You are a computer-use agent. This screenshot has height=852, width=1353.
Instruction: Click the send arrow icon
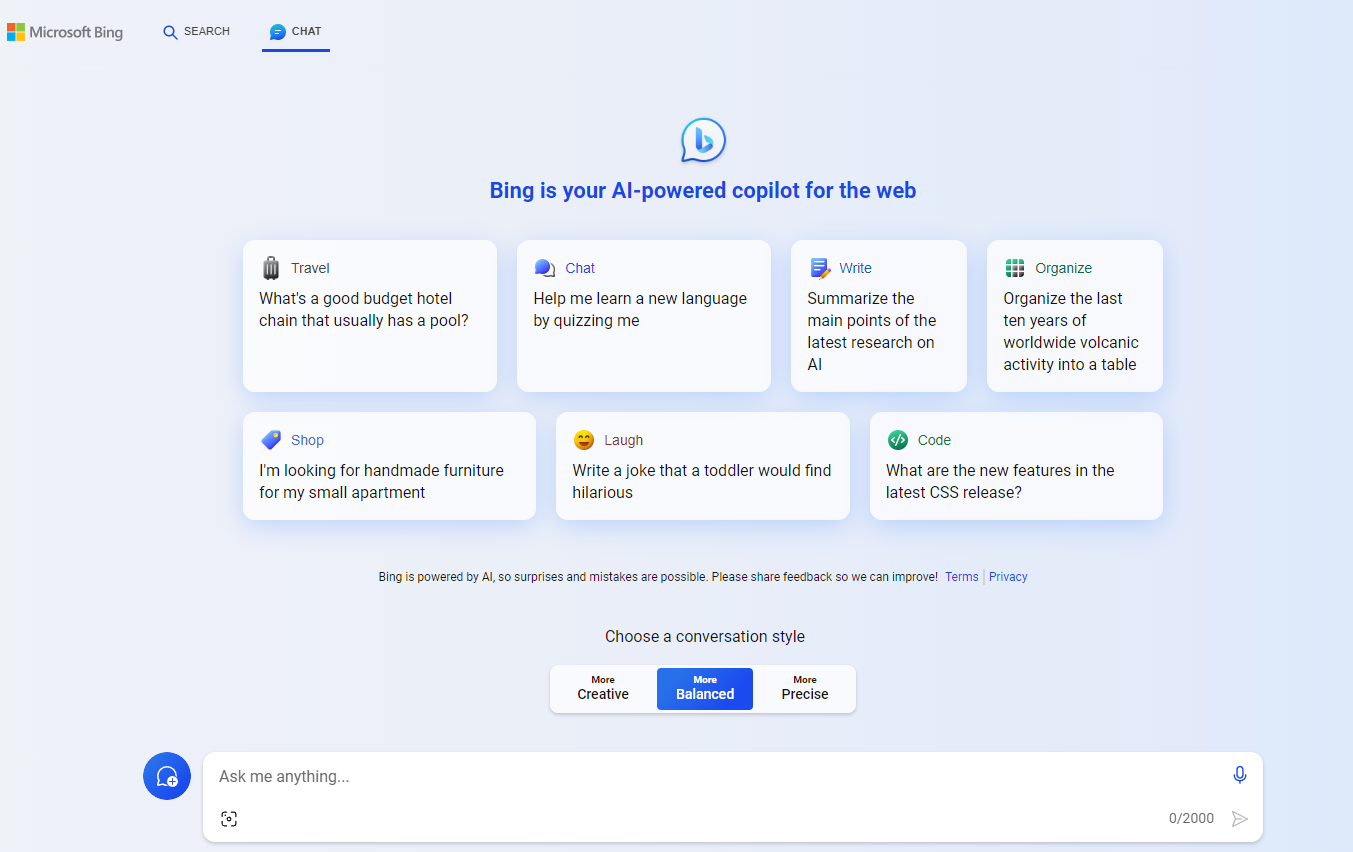pyautogui.click(x=1240, y=819)
